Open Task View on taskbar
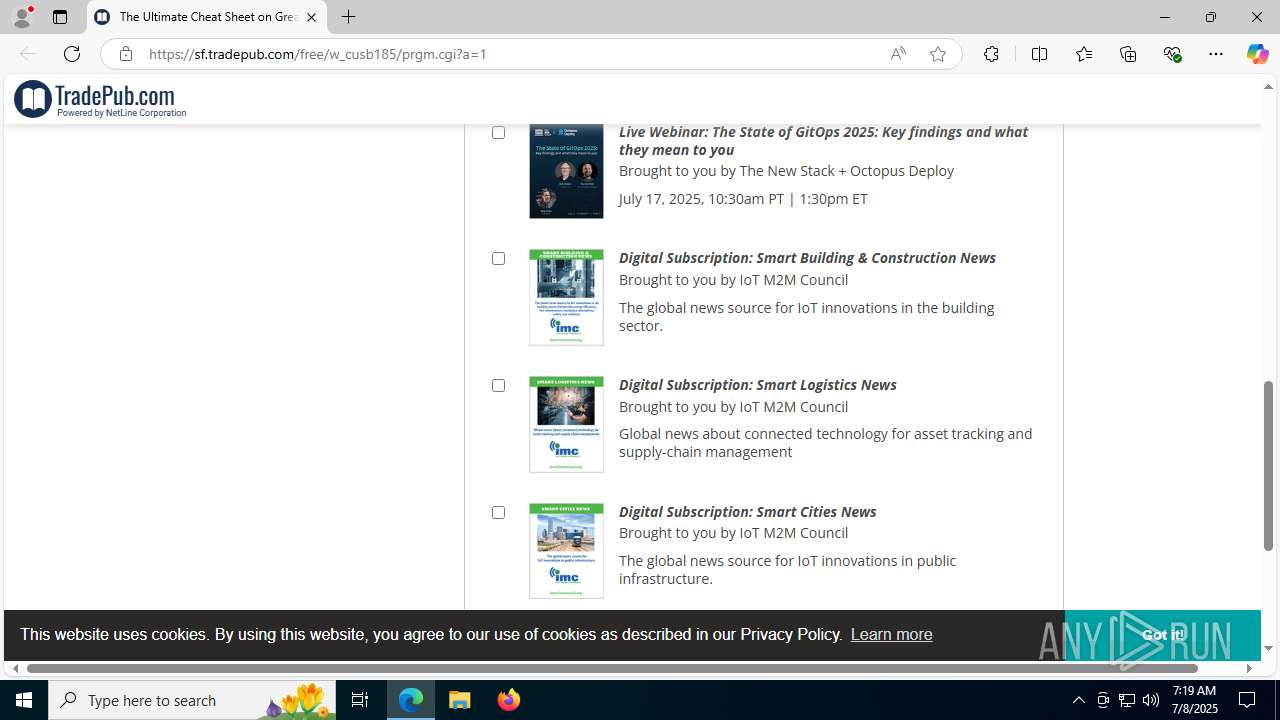Screen dimensions: 1280x720 pos(360,700)
